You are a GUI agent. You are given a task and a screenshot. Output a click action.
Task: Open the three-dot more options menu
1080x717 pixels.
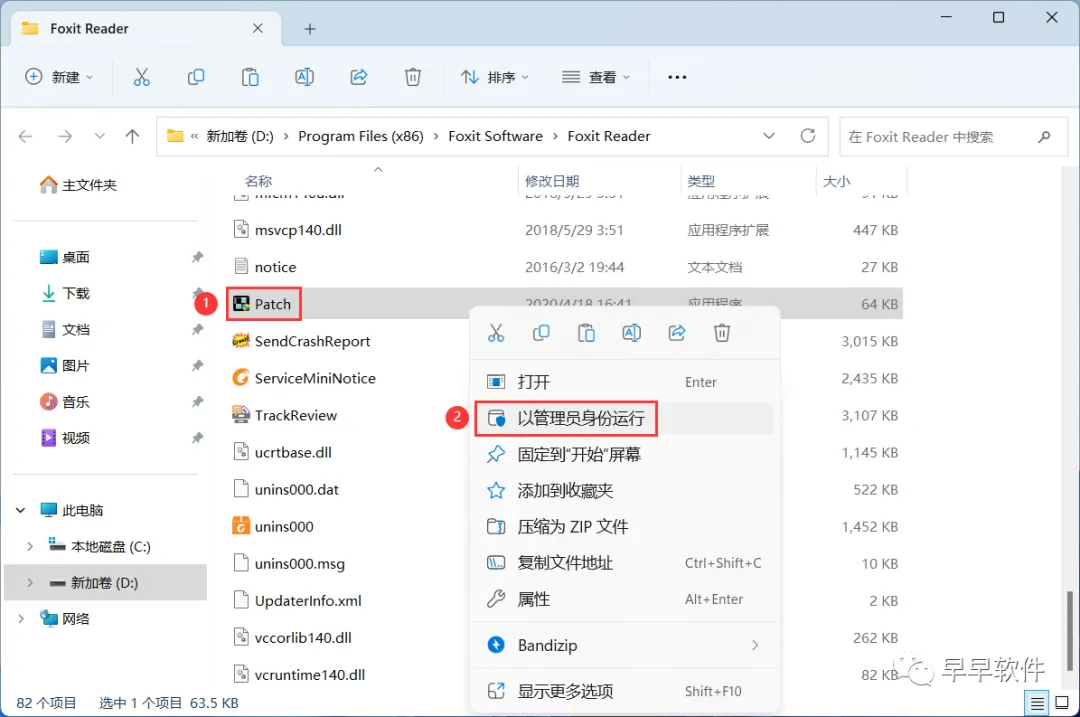[x=677, y=77]
